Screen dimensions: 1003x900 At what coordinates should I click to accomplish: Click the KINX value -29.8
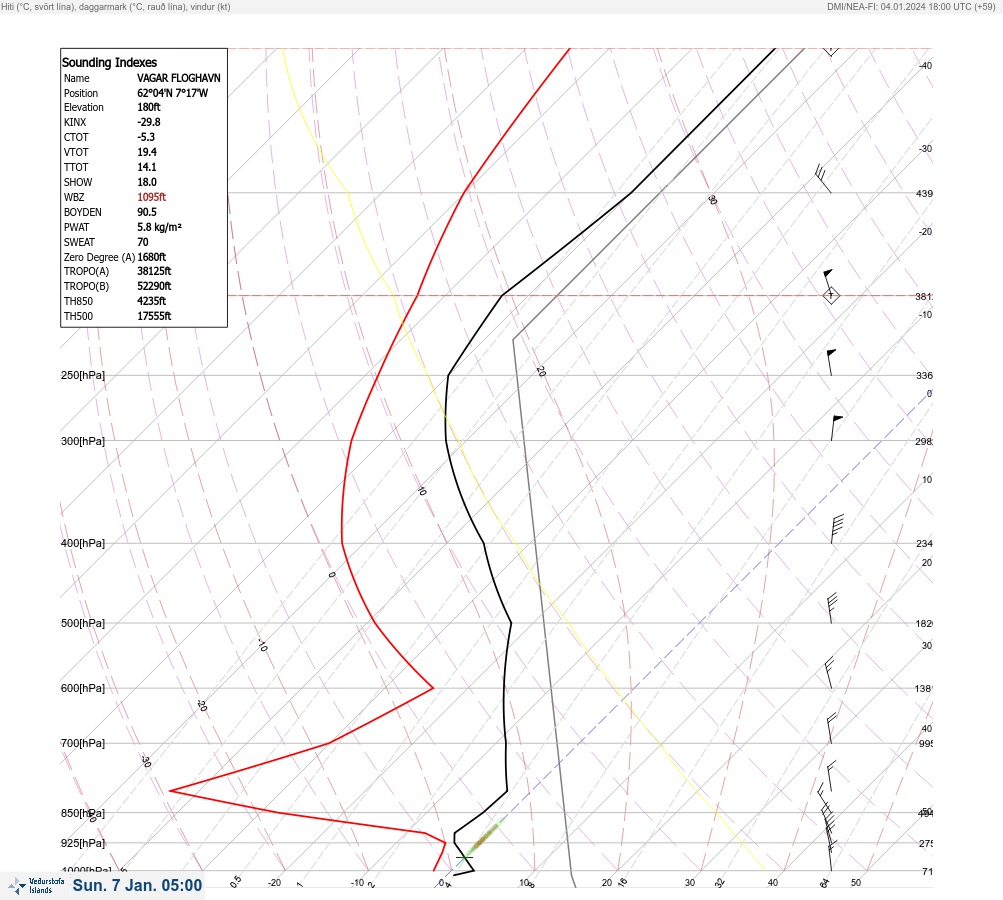(x=148, y=122)
